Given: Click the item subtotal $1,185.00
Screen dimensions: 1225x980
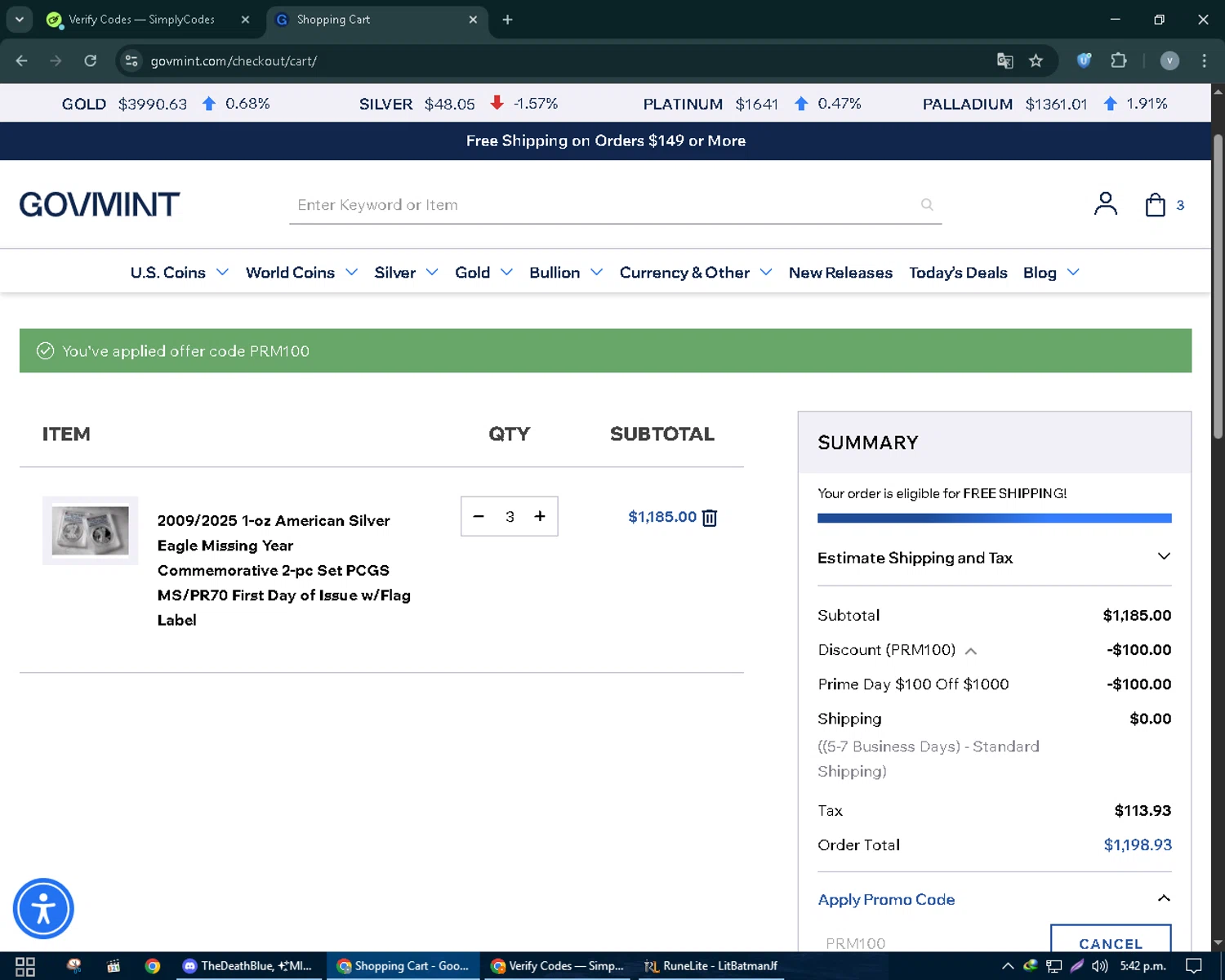Looking at the screenshot, I should click(x=662, y=517).
